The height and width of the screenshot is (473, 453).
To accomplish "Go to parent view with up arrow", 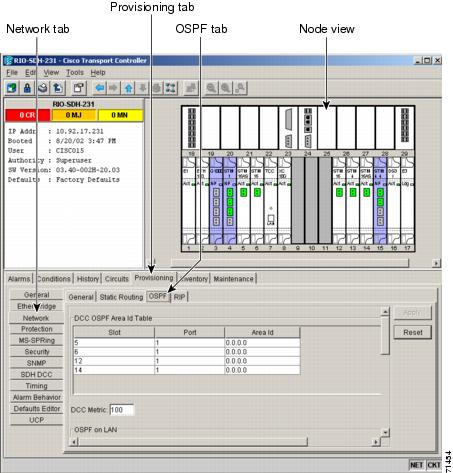I will (x=128, y=88).
